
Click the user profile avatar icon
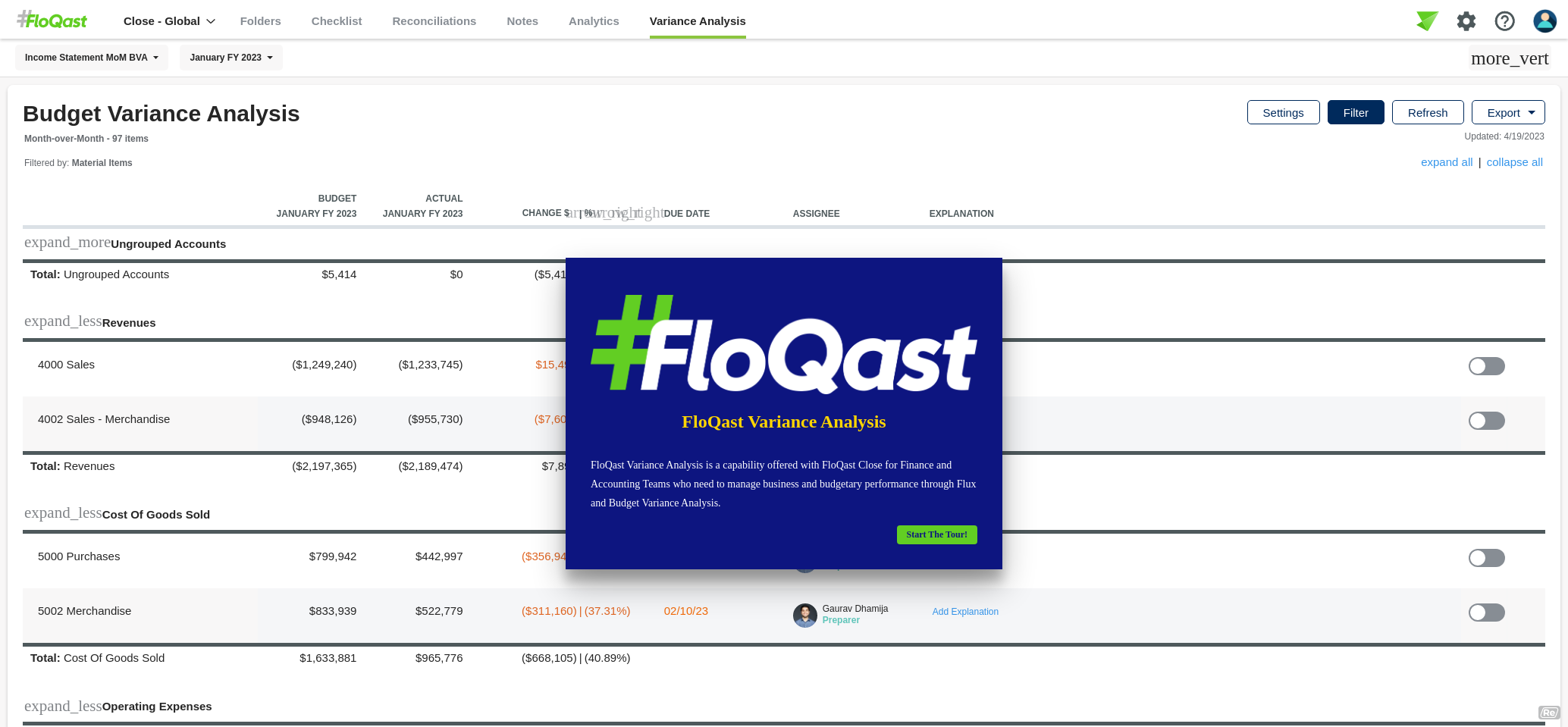pos(1544,20)
